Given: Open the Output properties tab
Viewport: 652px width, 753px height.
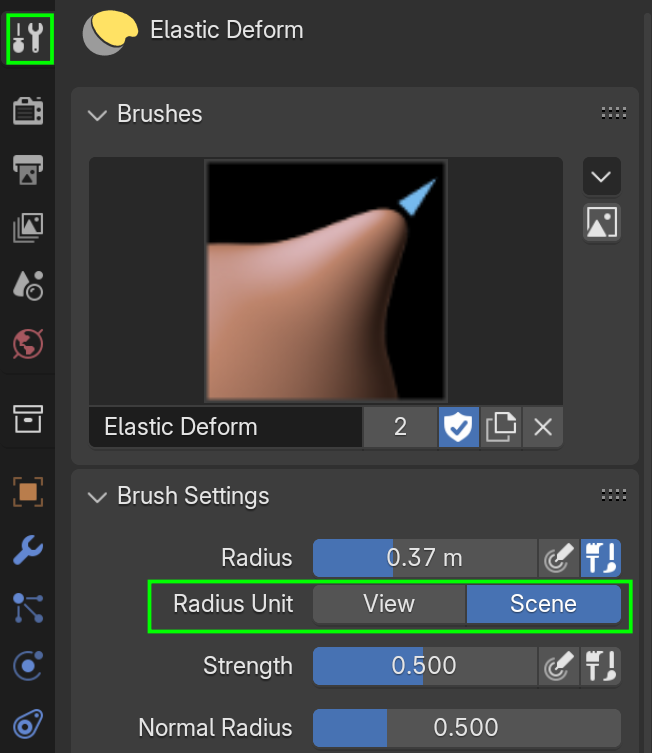Looking at the screenshot, I should [28, 170].
